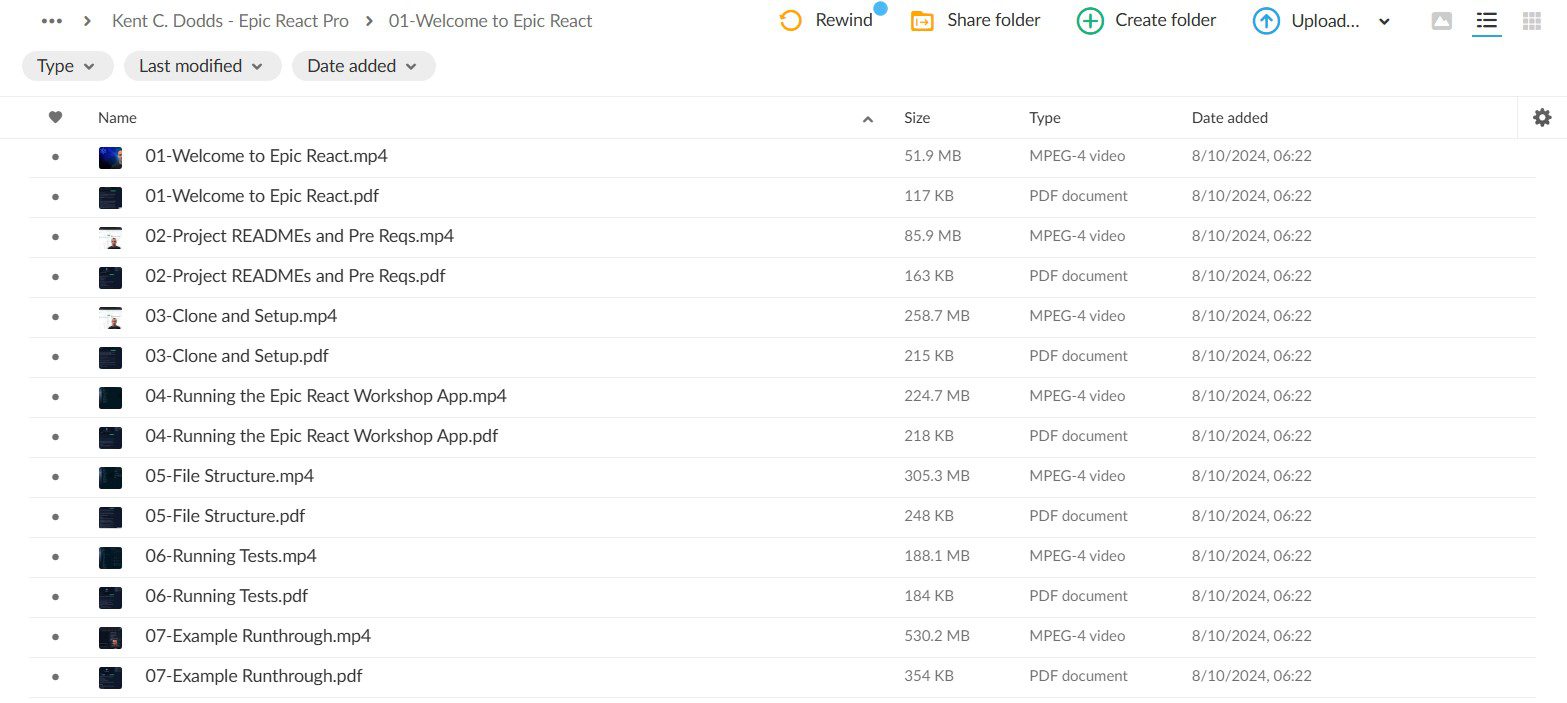Image resolution: width=1567 pixels, height=703 pixels.
Task: Click the Share folder label
Action: [994, 21]
